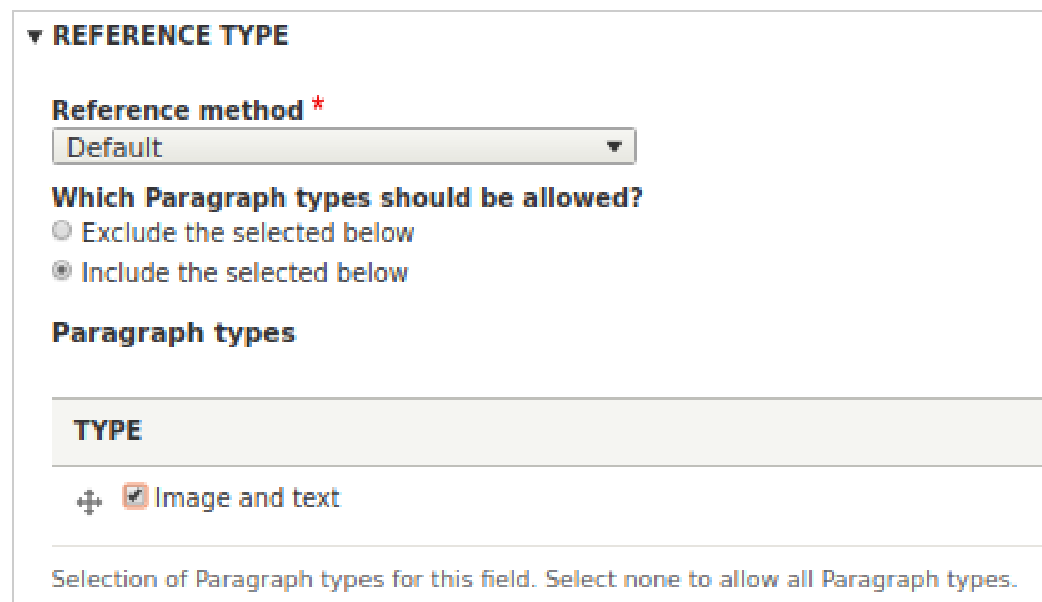
Task: Click the "Default" text in the select box
Action: [114, 148]
